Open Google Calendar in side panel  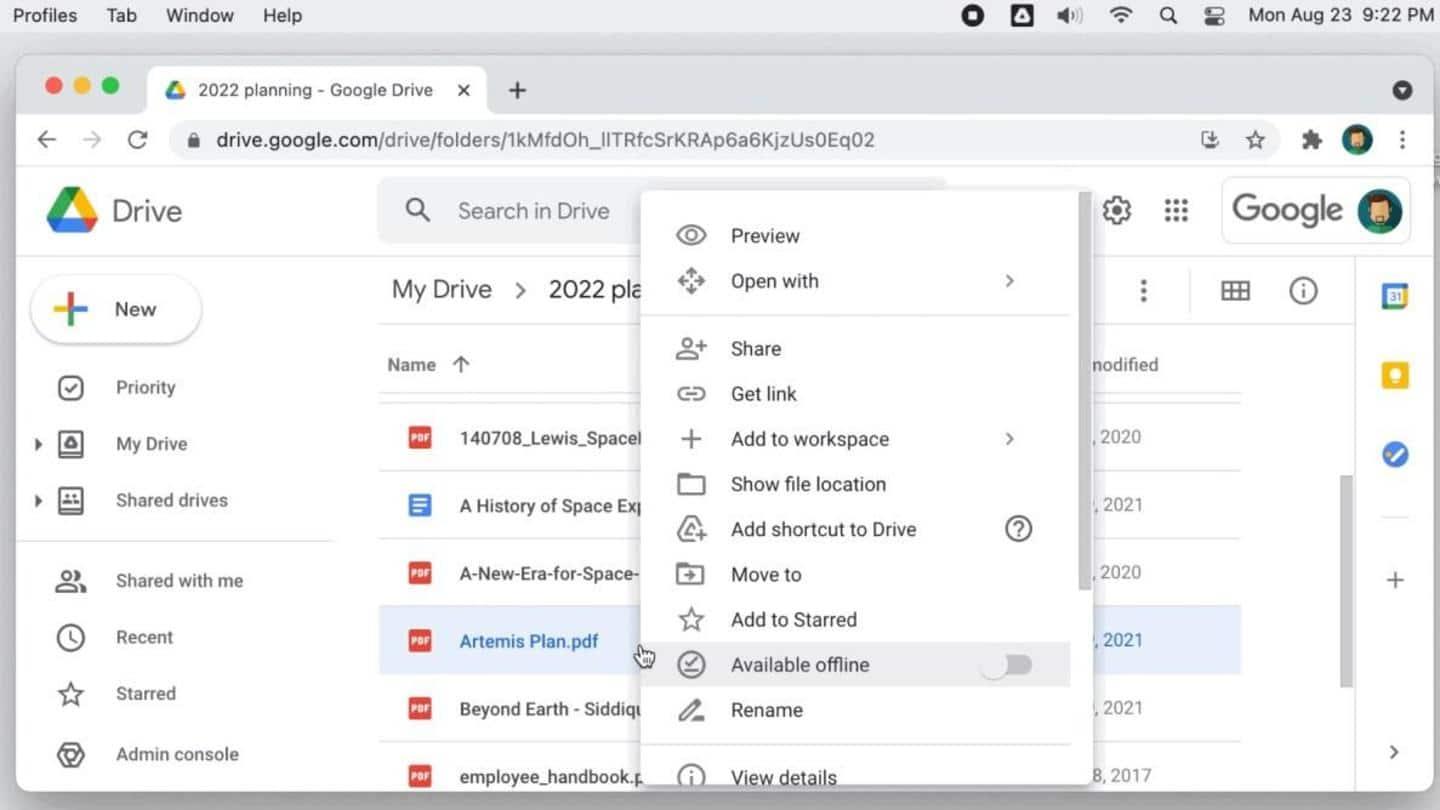[x=1394, y=296]
